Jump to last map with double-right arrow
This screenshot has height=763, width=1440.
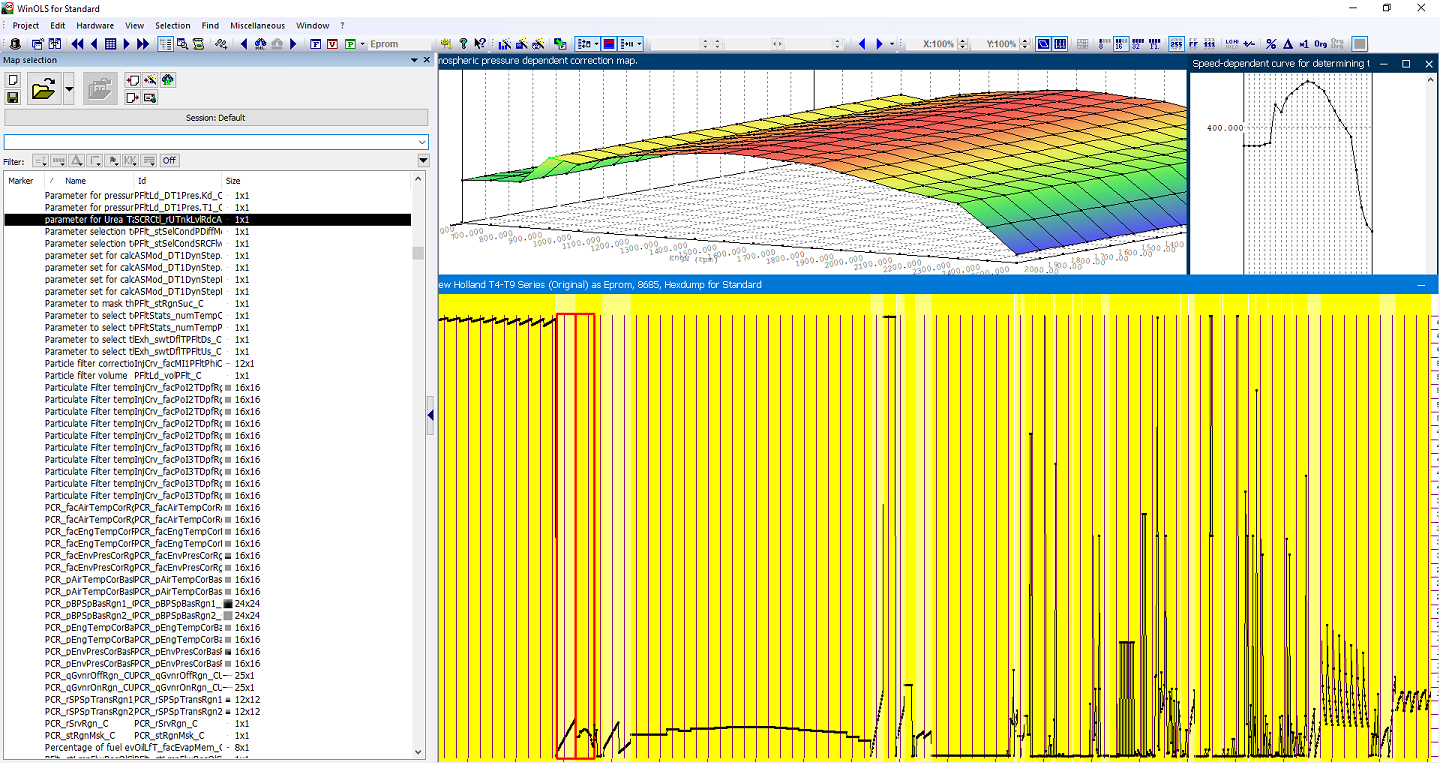[143, 44]
